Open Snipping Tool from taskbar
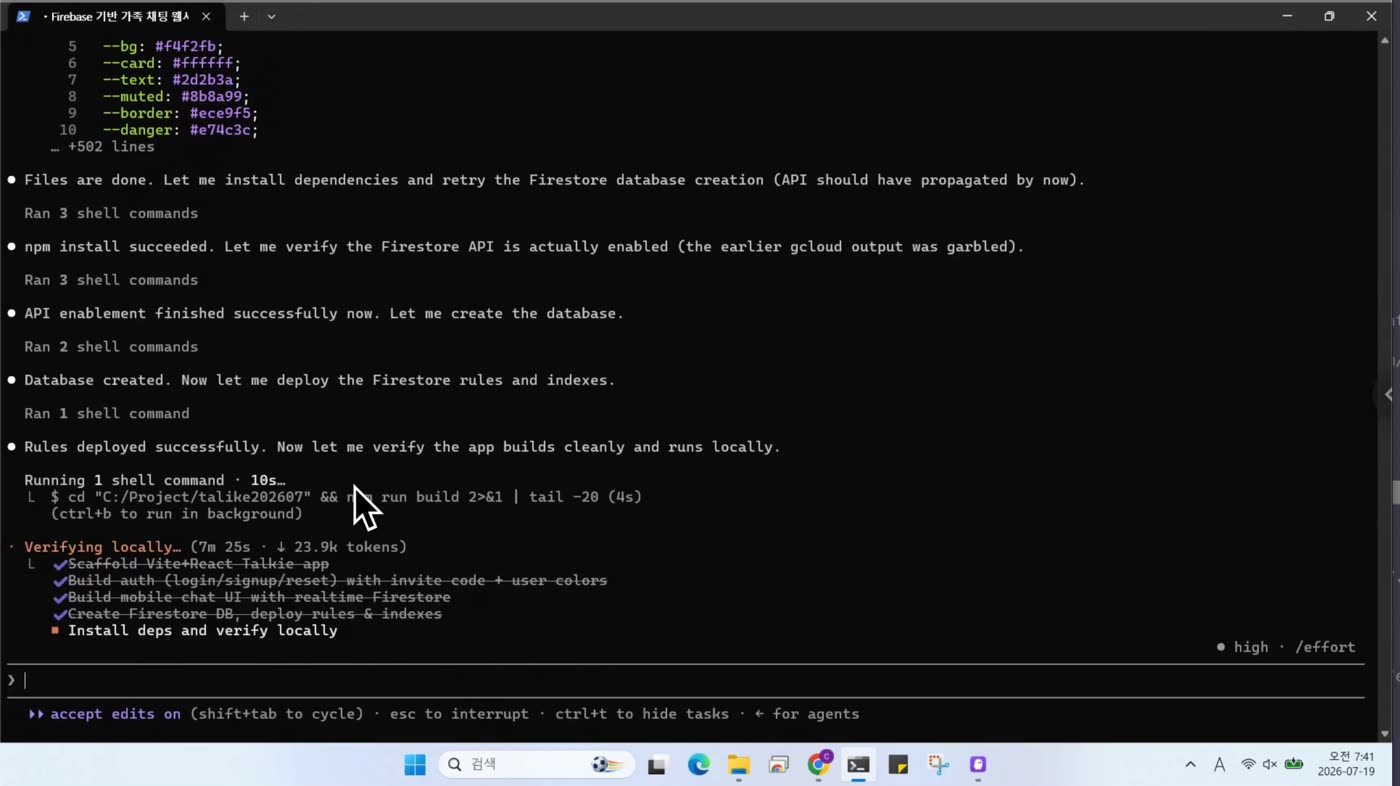 pos(938,765)
